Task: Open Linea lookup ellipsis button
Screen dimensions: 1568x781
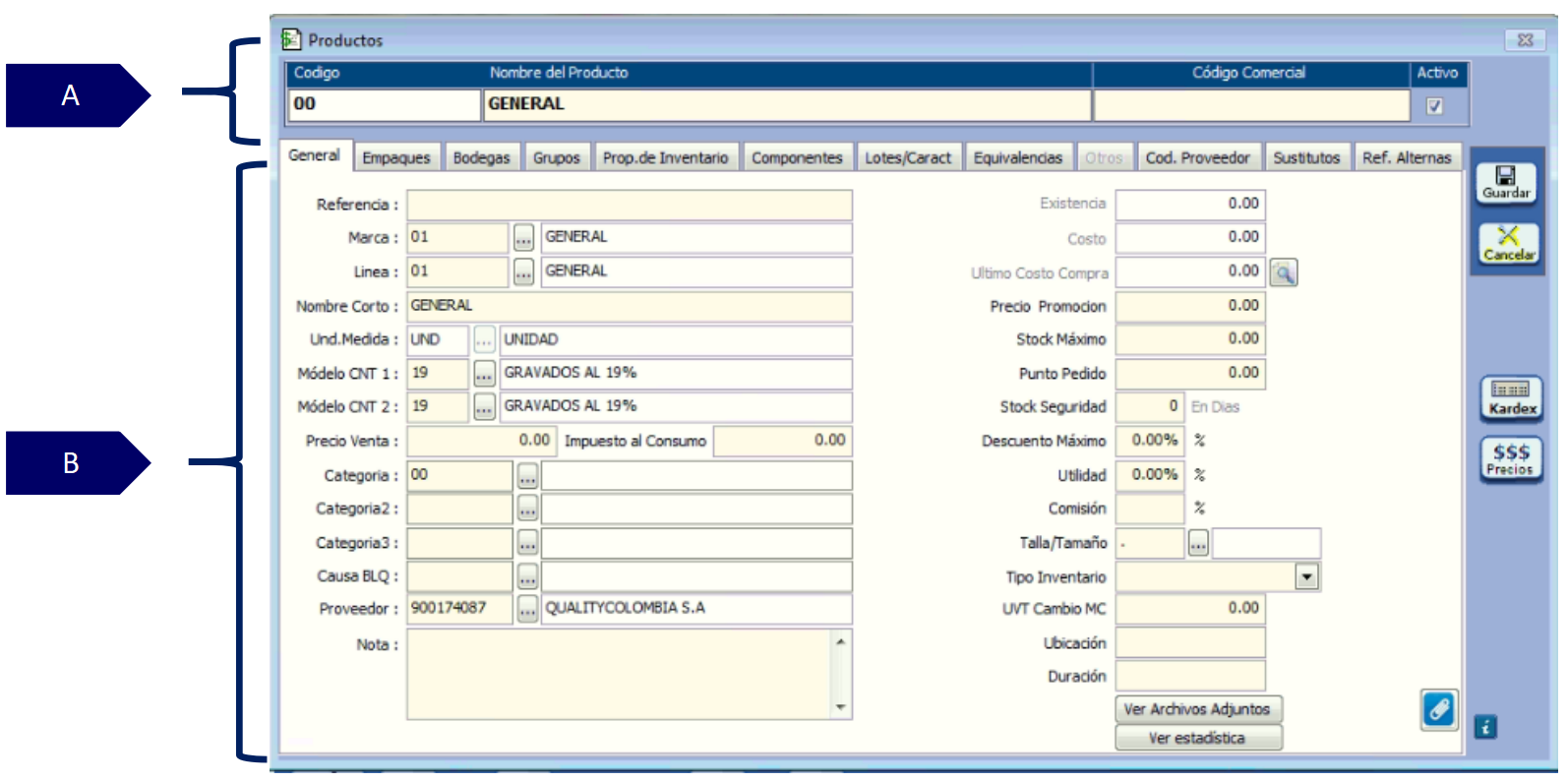Action: tap(523, 272)
